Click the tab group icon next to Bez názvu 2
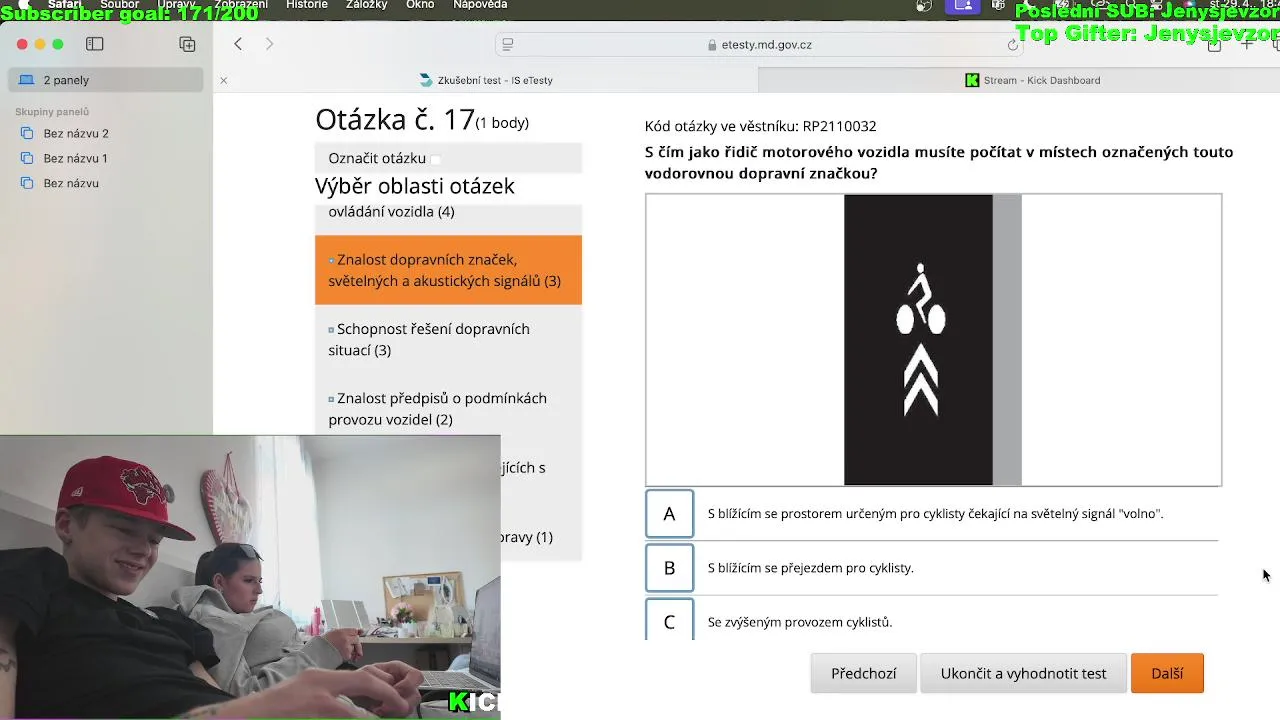This screenshot has height=720, width=1280. point(27,133)
